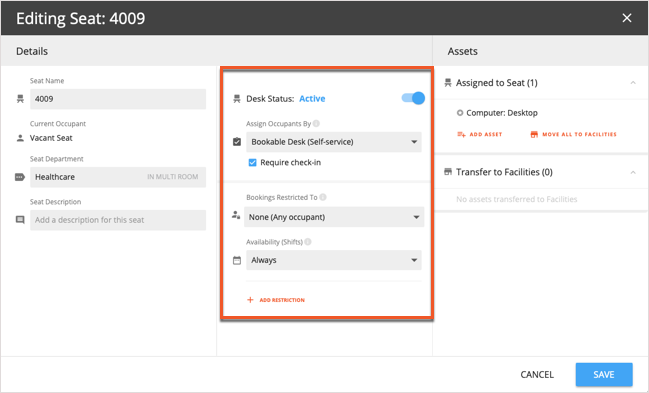Click the Computer: Desktop asset text
The image size is (649, 393).
pyautogui.click(x=502, y=113)
